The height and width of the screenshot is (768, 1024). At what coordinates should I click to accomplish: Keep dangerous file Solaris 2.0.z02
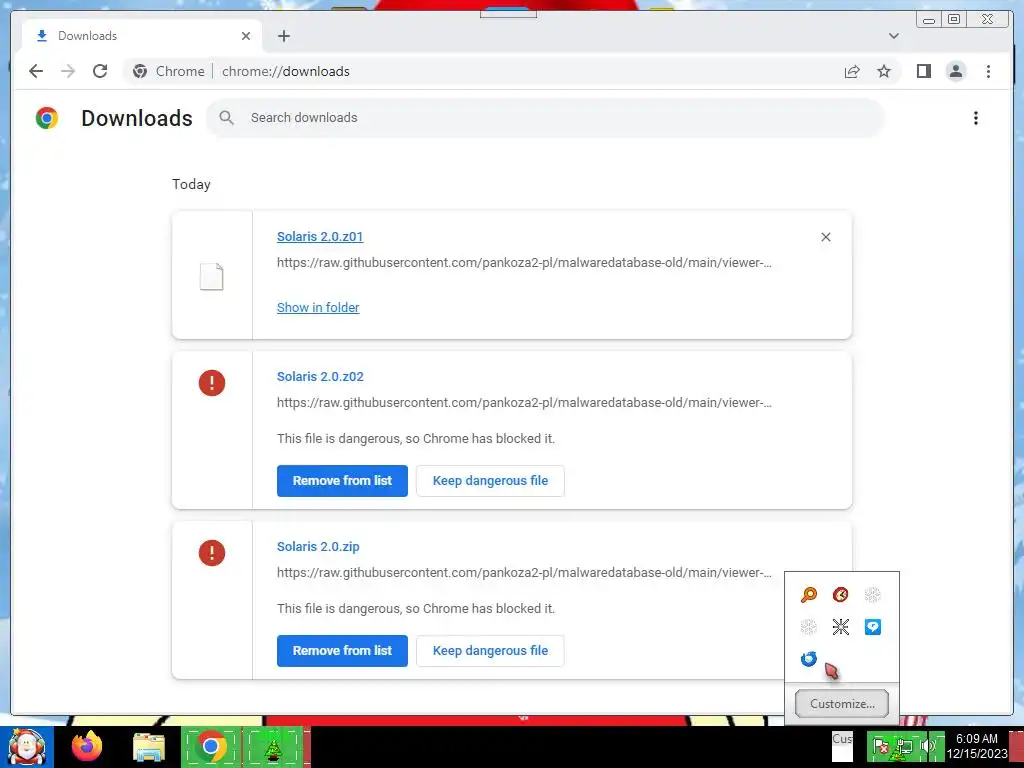click(490, 481)
